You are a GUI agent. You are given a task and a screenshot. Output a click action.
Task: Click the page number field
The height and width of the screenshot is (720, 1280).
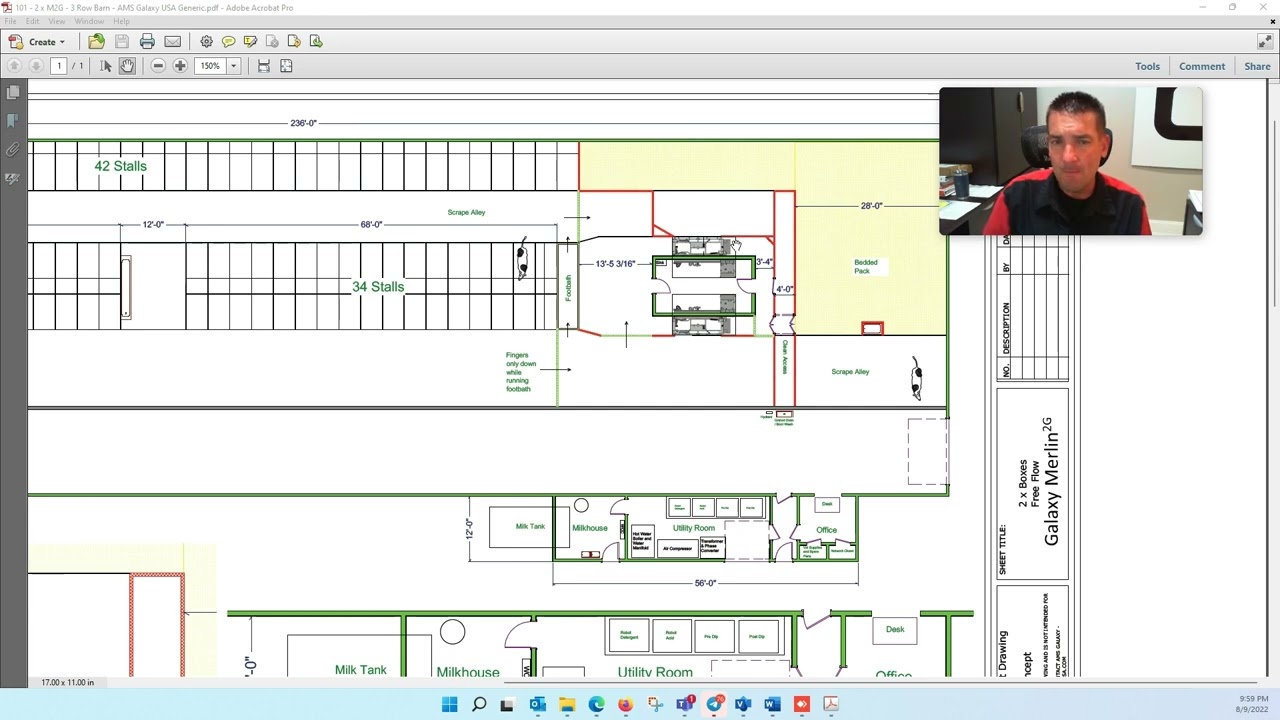(x=59, y=66)
